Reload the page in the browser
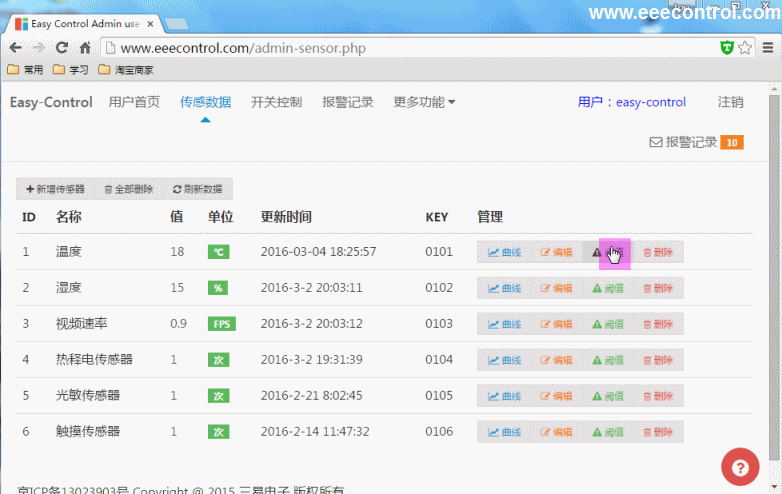Image resolution: width=782 pixels, height=494 pixels. 62,47
